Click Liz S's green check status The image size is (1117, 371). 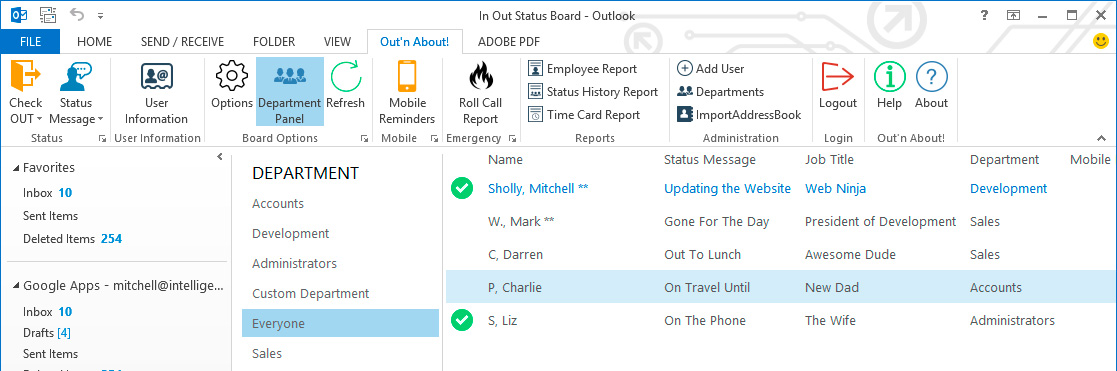click(462, 320)
